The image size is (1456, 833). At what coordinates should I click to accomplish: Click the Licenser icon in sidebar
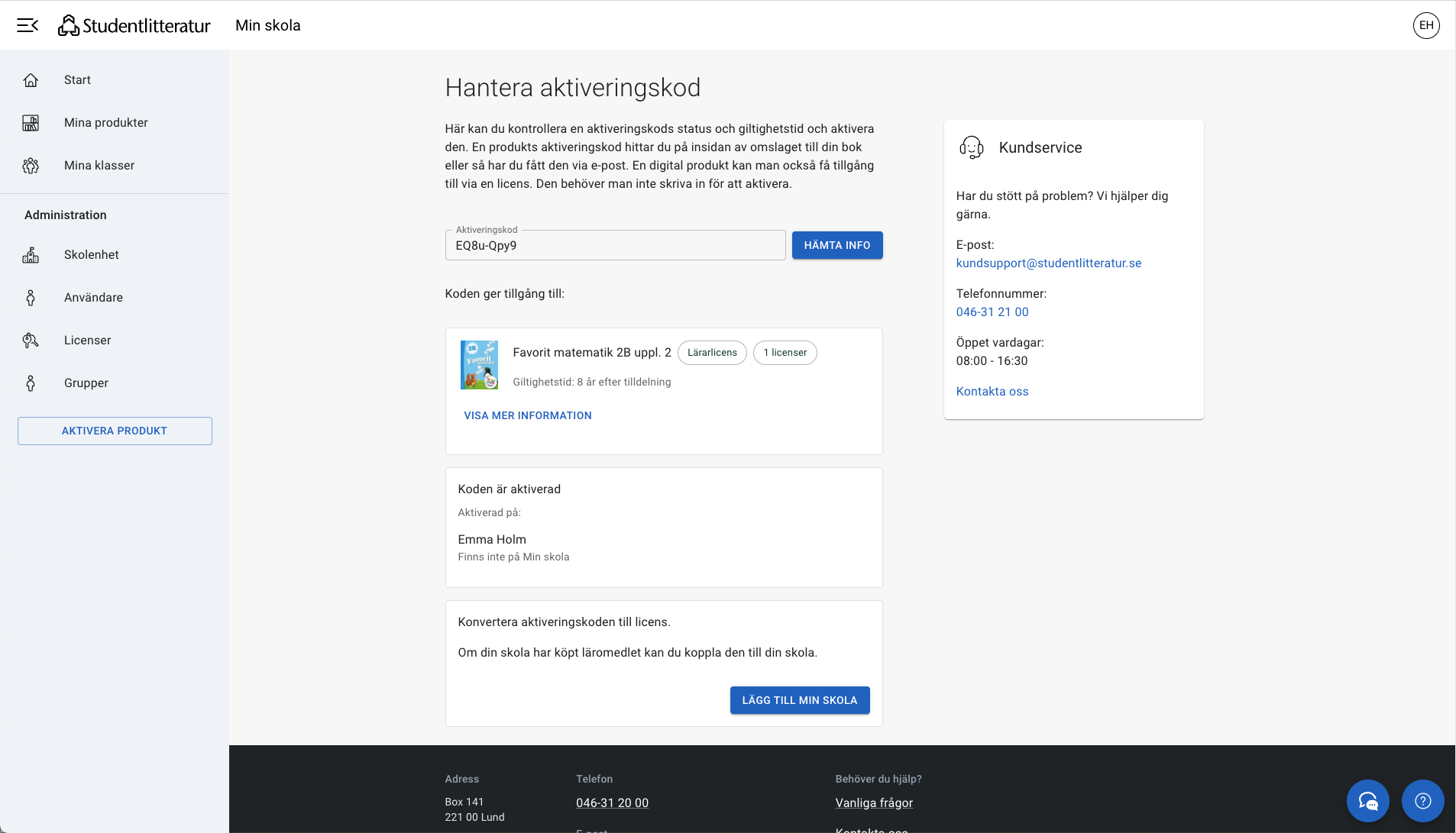click(31, 341)
